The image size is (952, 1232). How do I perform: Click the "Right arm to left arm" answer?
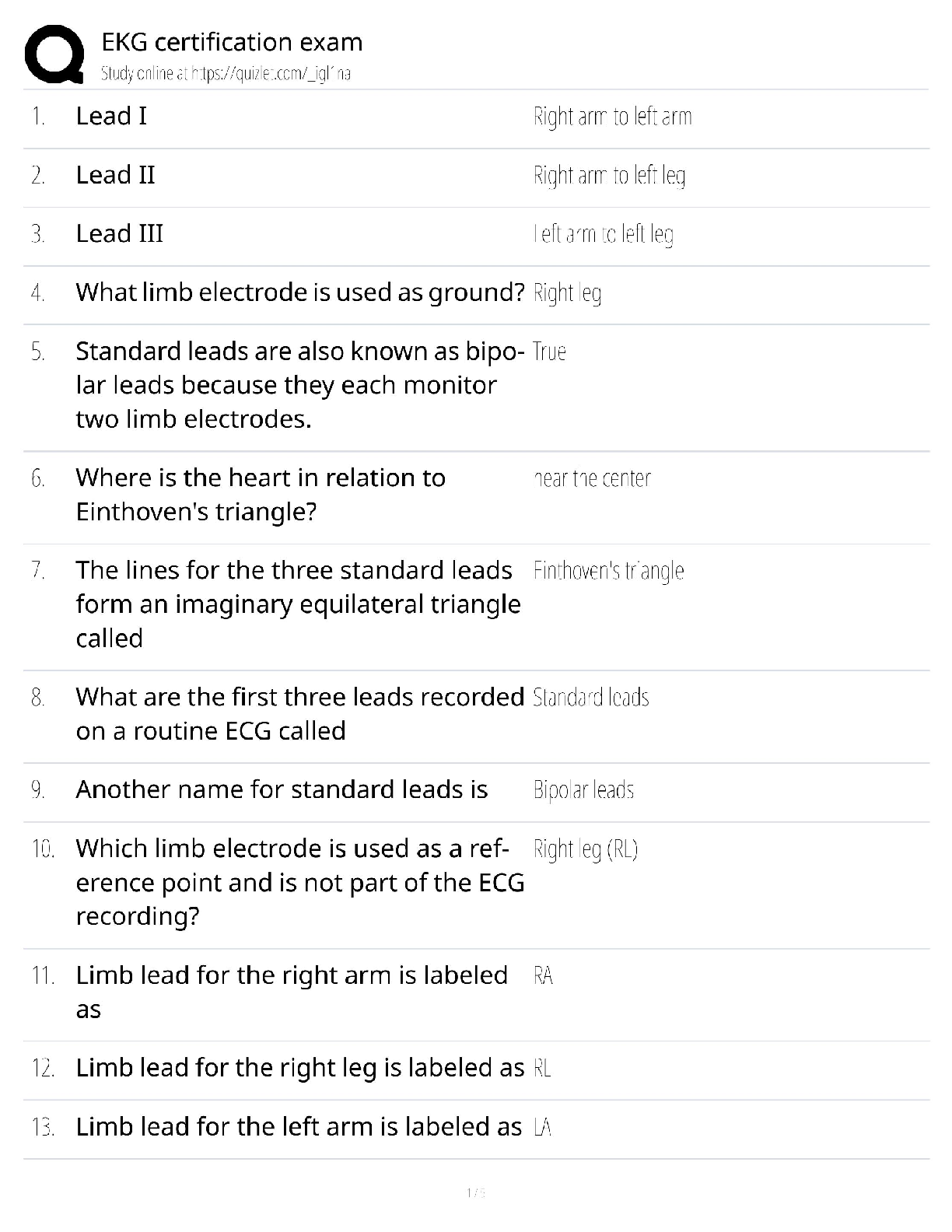[x=612, y=117]
